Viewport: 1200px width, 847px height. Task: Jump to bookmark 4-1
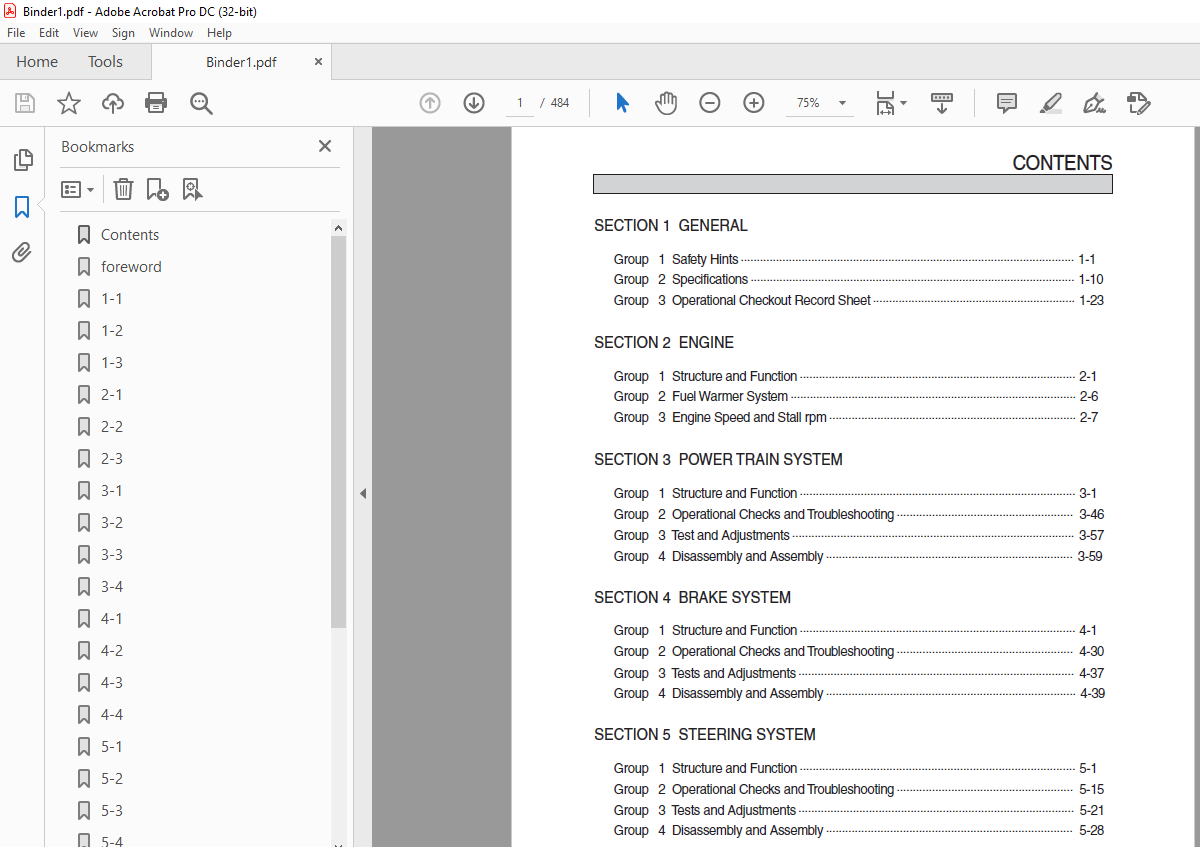pos(112,619)
